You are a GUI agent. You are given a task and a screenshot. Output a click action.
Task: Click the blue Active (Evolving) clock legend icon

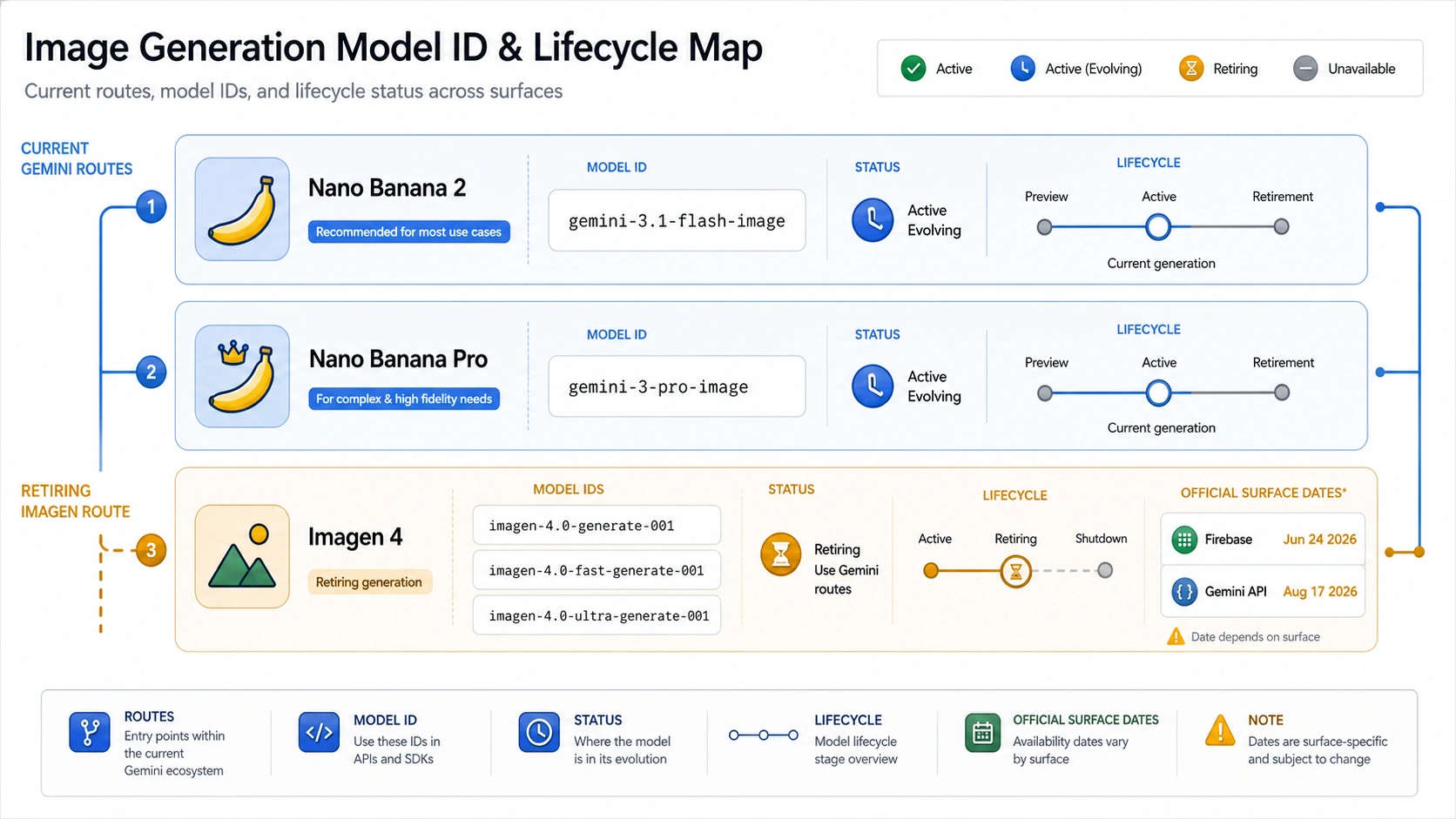[x=1022, y=68]
